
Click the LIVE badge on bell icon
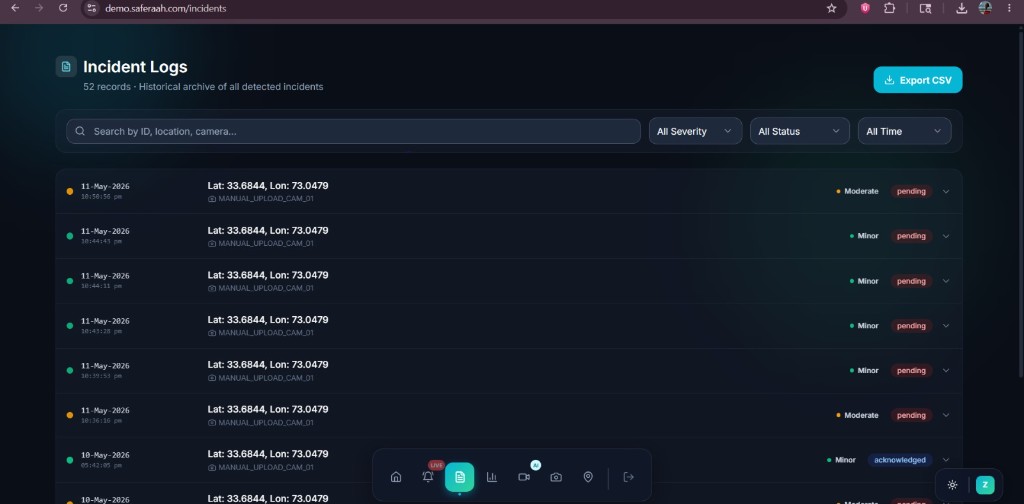pyautogui.click(x=436, y=465)
